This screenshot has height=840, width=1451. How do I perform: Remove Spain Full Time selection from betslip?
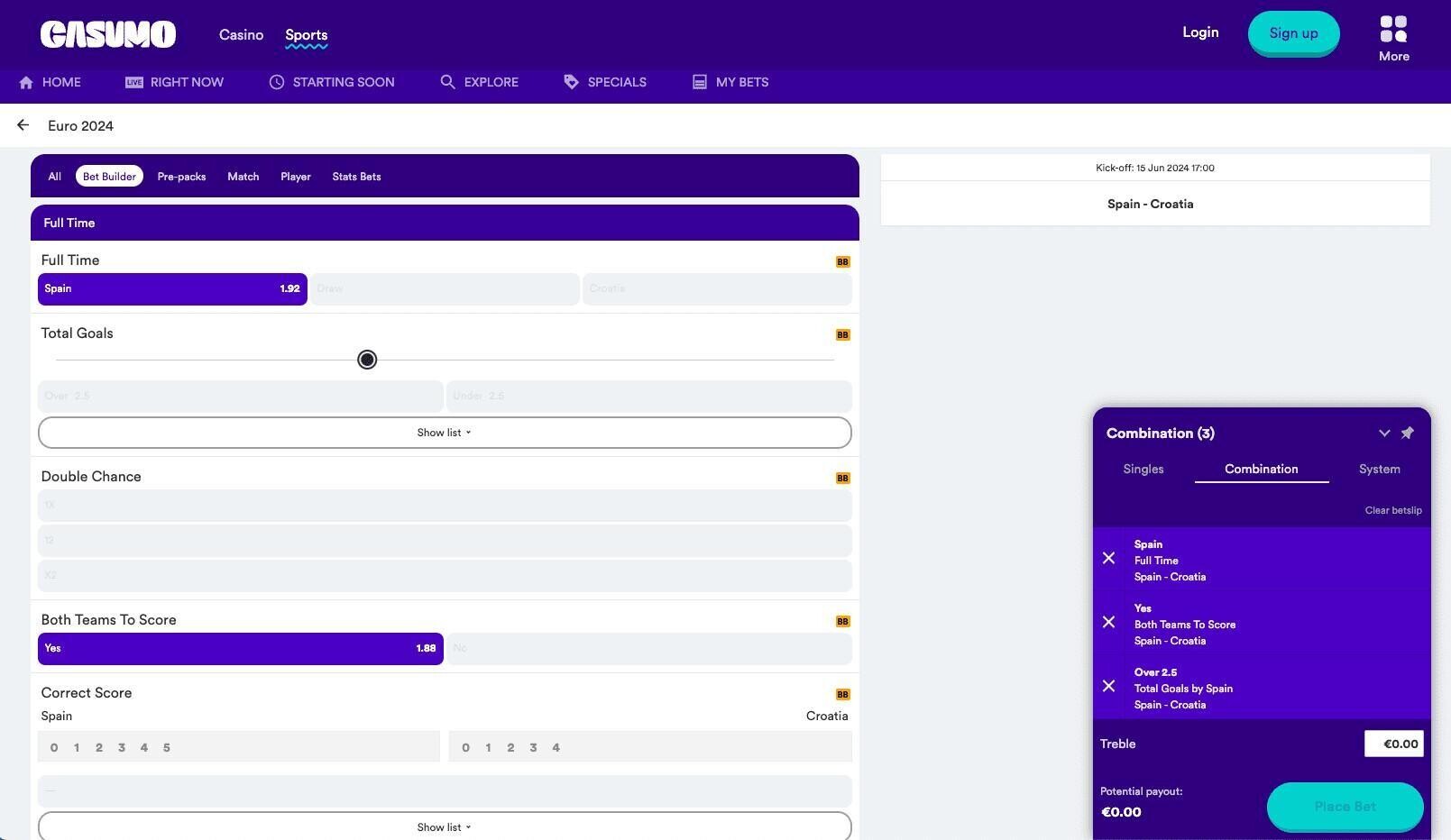pyautogui.click(x=1108, y=558)
